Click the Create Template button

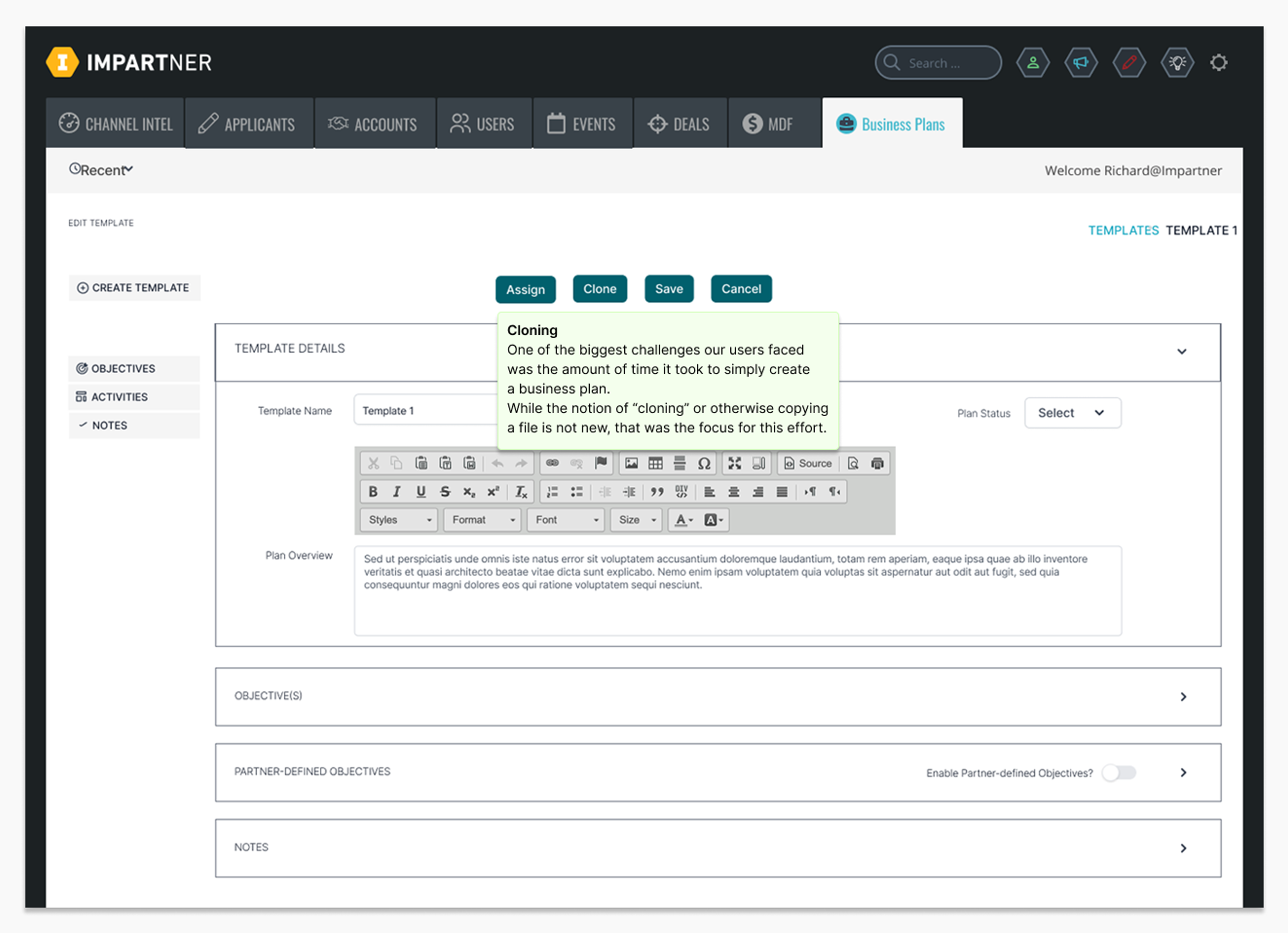(x=133, y=288)
